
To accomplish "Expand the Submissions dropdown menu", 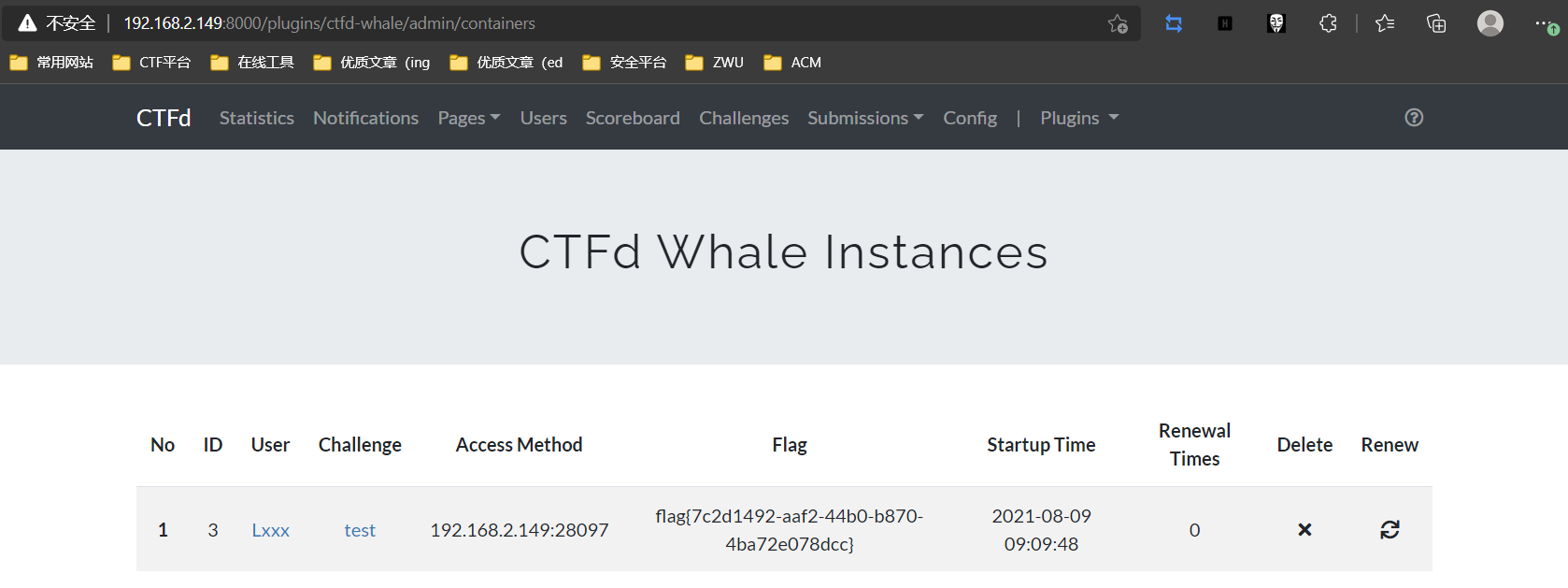I will (865, 118).
